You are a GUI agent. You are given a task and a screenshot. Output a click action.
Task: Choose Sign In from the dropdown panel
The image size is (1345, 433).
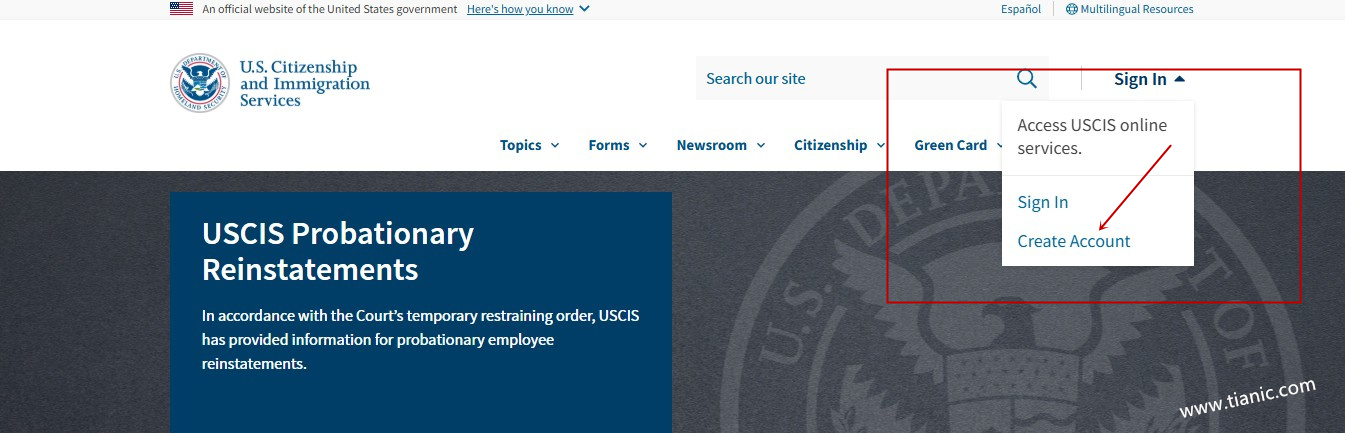(x=1043, y=202)
